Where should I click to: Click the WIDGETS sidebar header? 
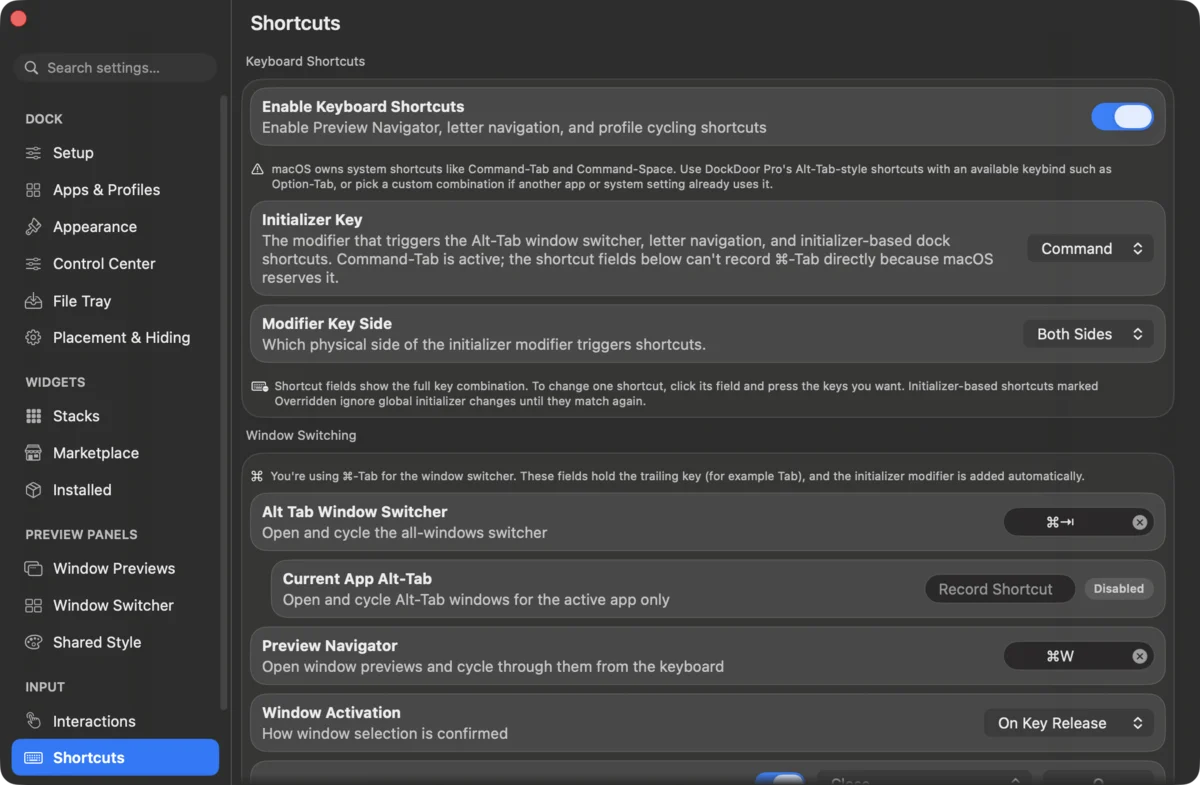55,382
